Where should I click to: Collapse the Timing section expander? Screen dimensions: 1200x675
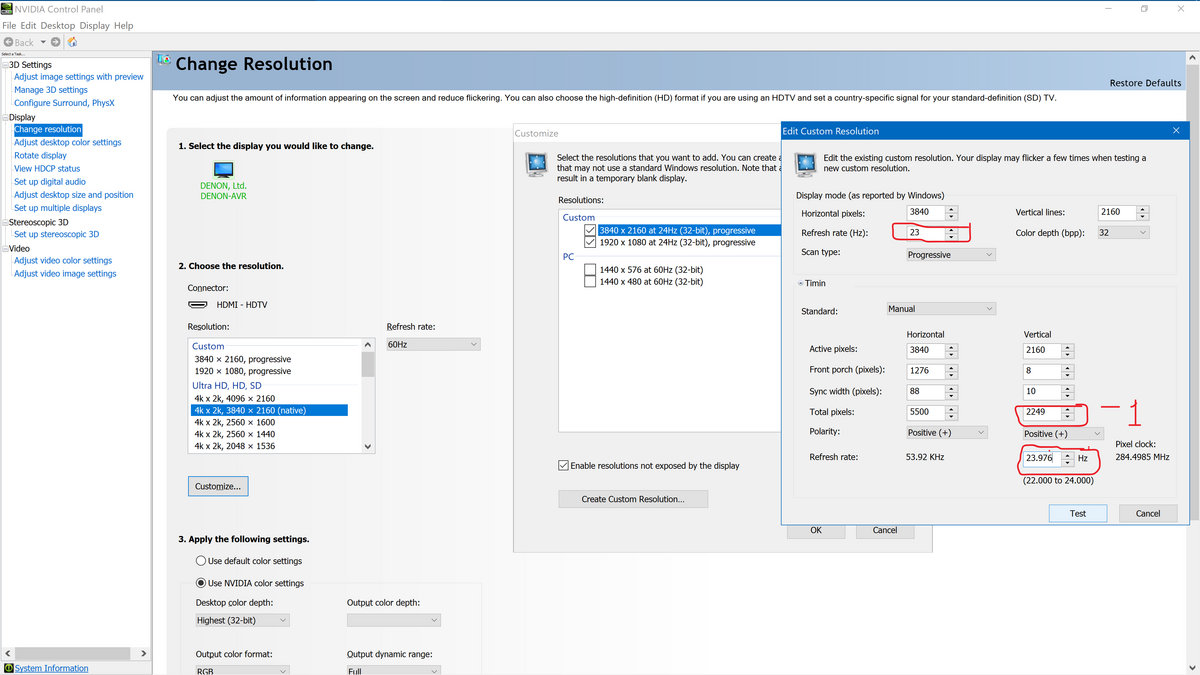click(800, 284)
